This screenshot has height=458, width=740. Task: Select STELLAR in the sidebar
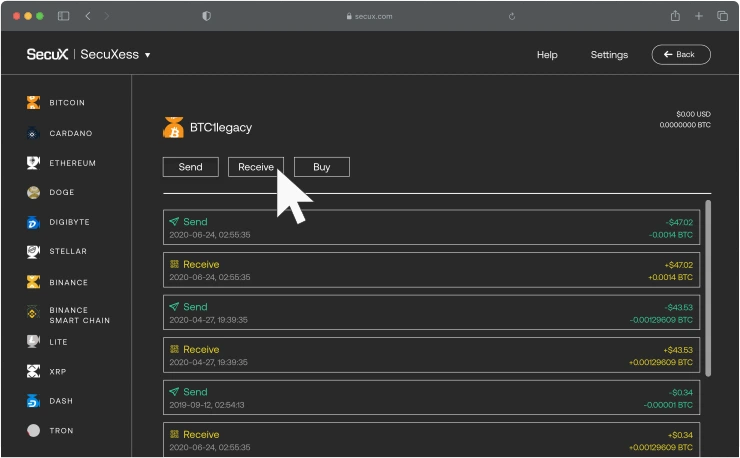[x=68, y=252]
